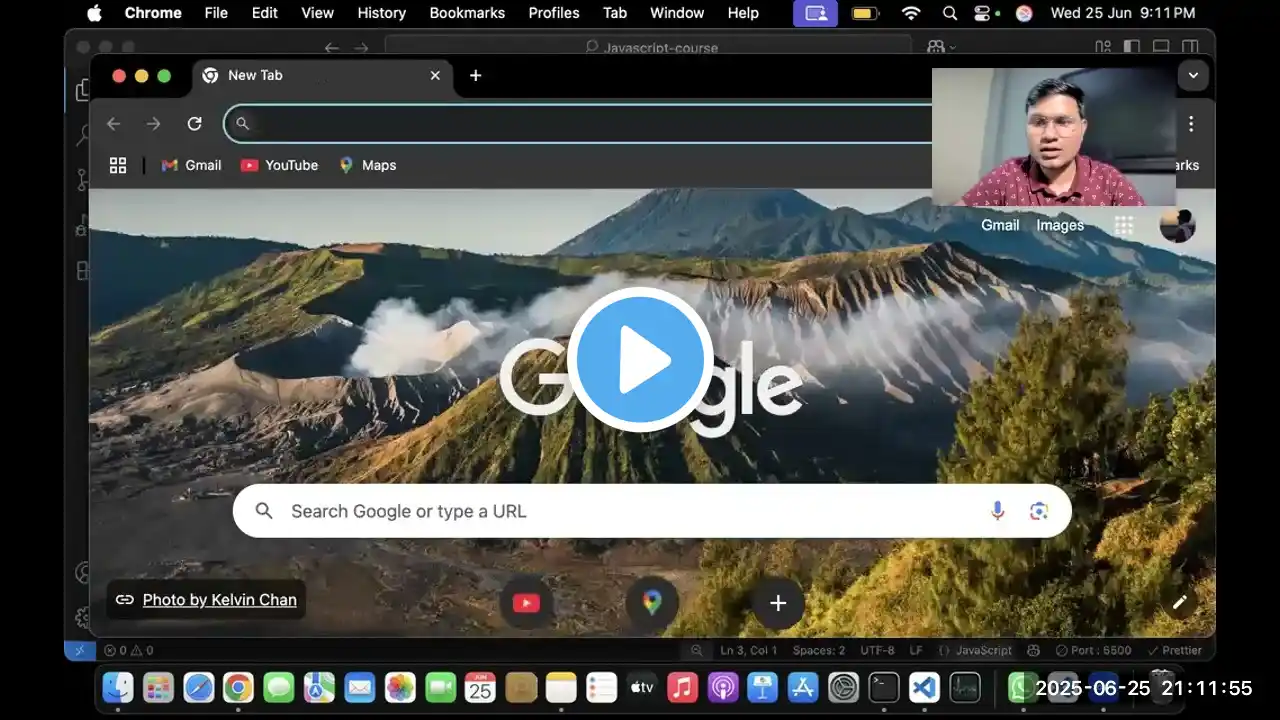Open the File menu
Viewport: 1280px width, 720px height.
pyautogui.click(x=216, y=13)
